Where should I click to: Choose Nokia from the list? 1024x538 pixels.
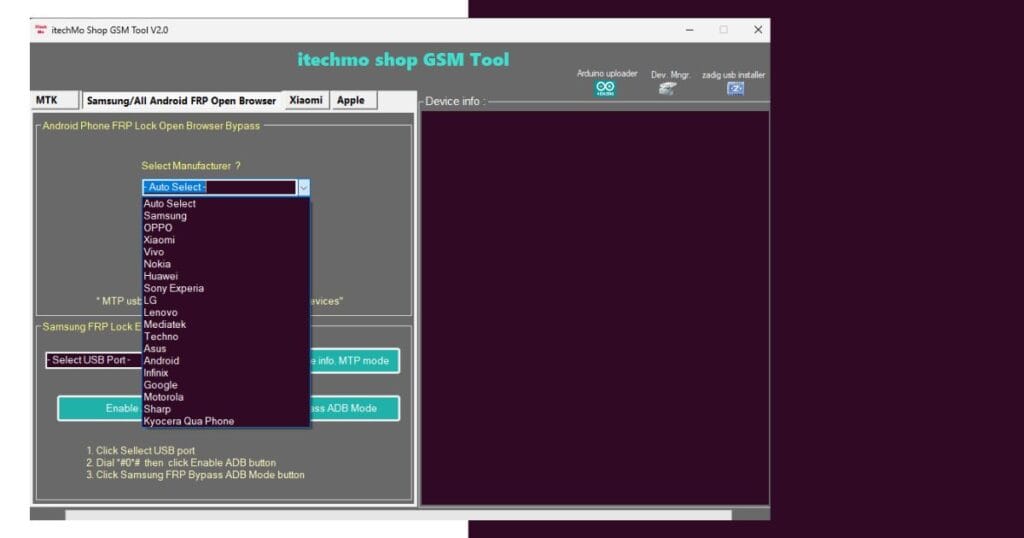click(225, 264)
